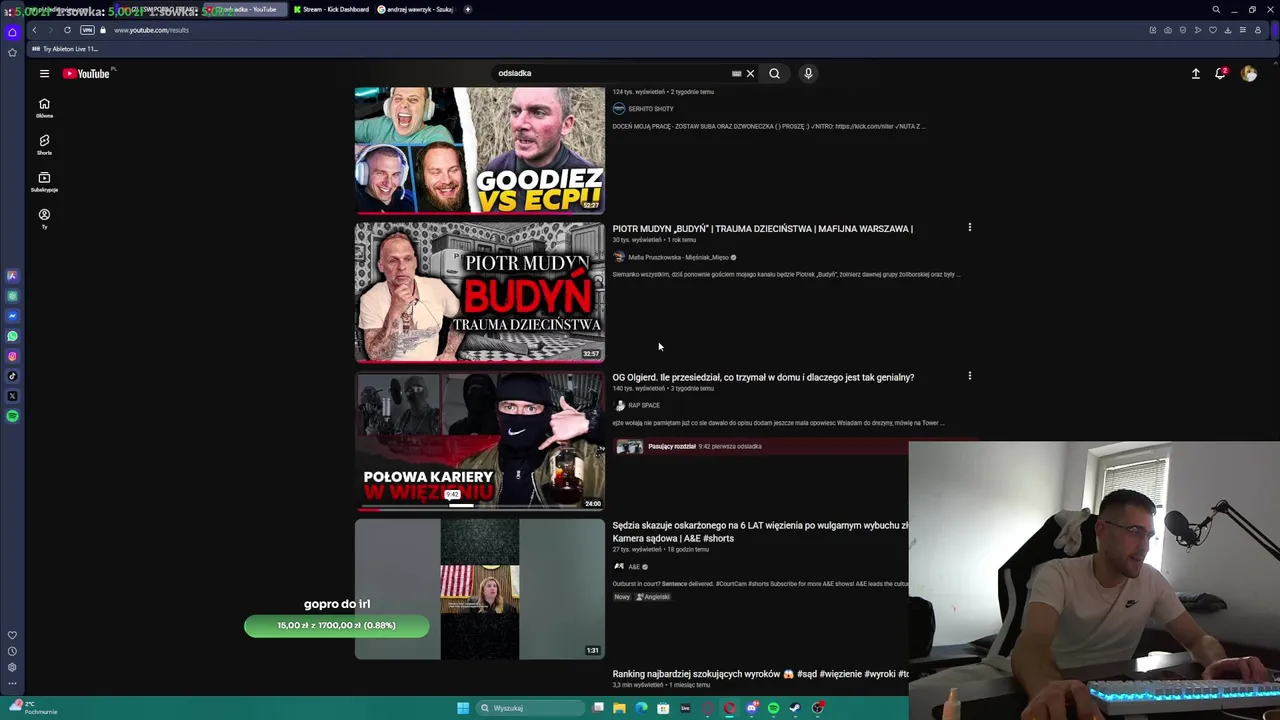This screenshot has height=720, width=1280.
Task: Click the YouTube logo
Action: click(x=86, y=73)
